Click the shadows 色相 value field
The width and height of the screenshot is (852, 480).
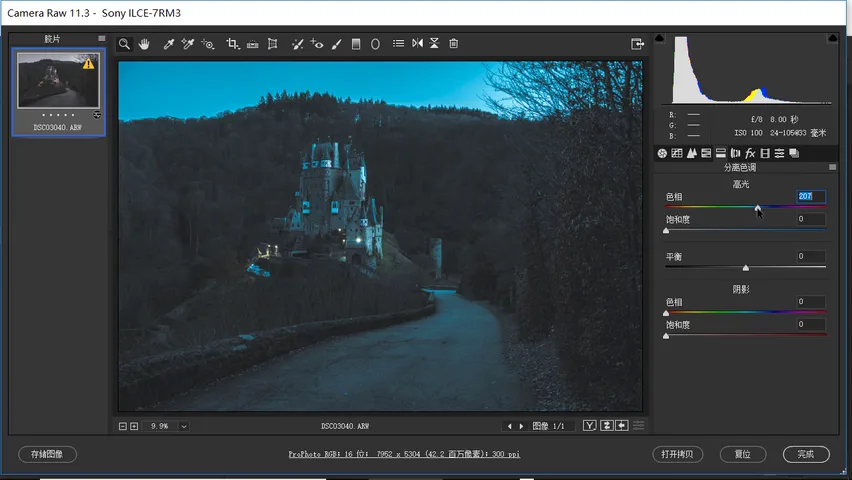click(x=811, y=302)
